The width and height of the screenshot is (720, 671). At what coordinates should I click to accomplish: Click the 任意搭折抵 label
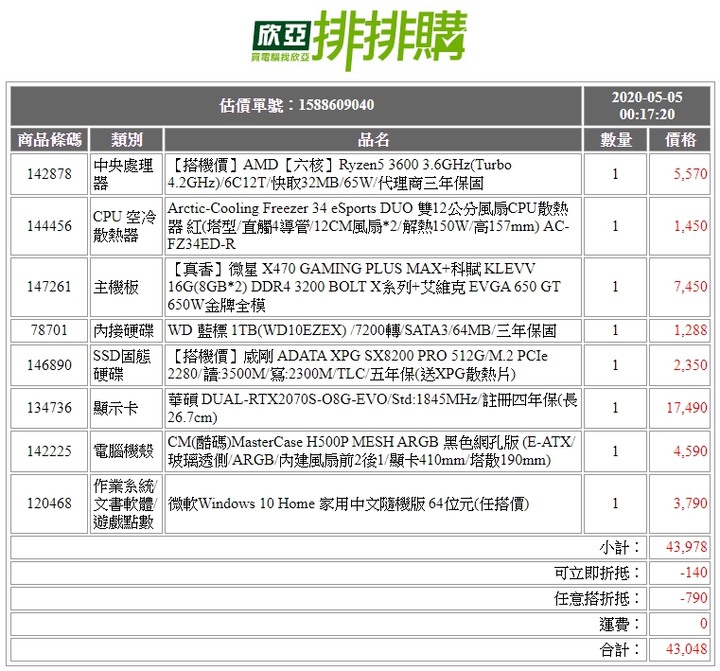coord(597,599)
